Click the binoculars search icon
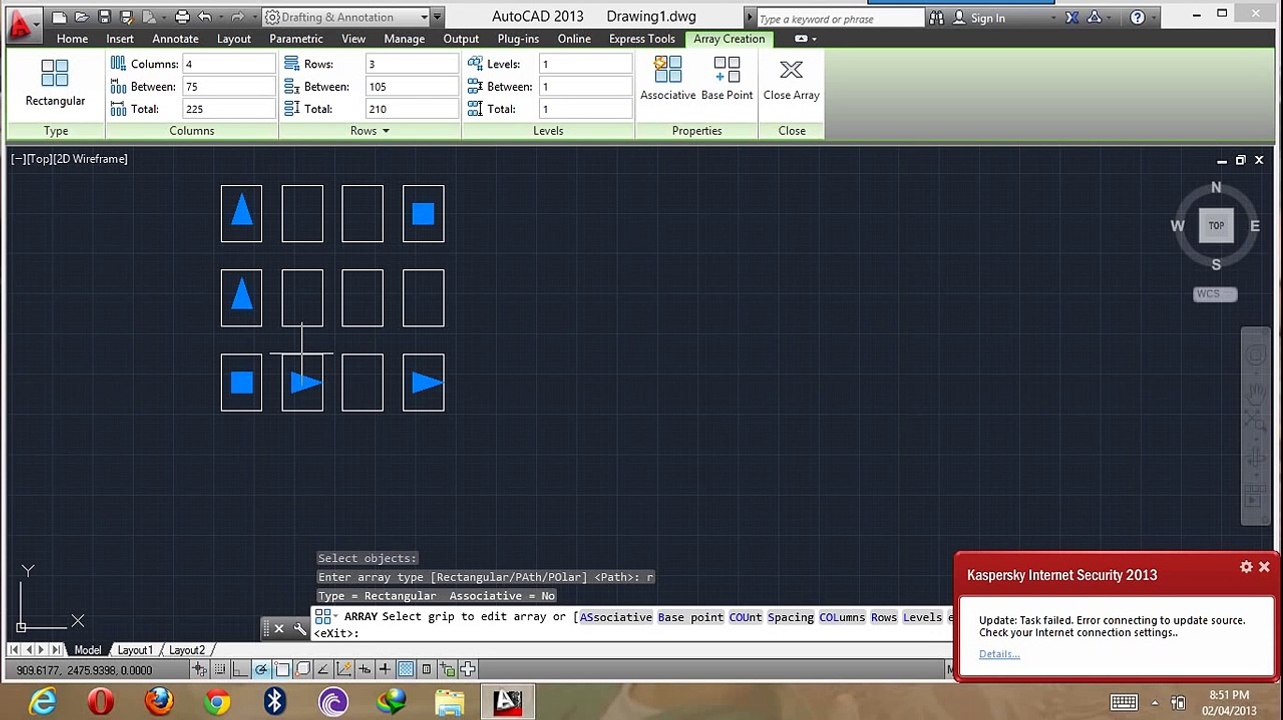 [x=936, y=18]
